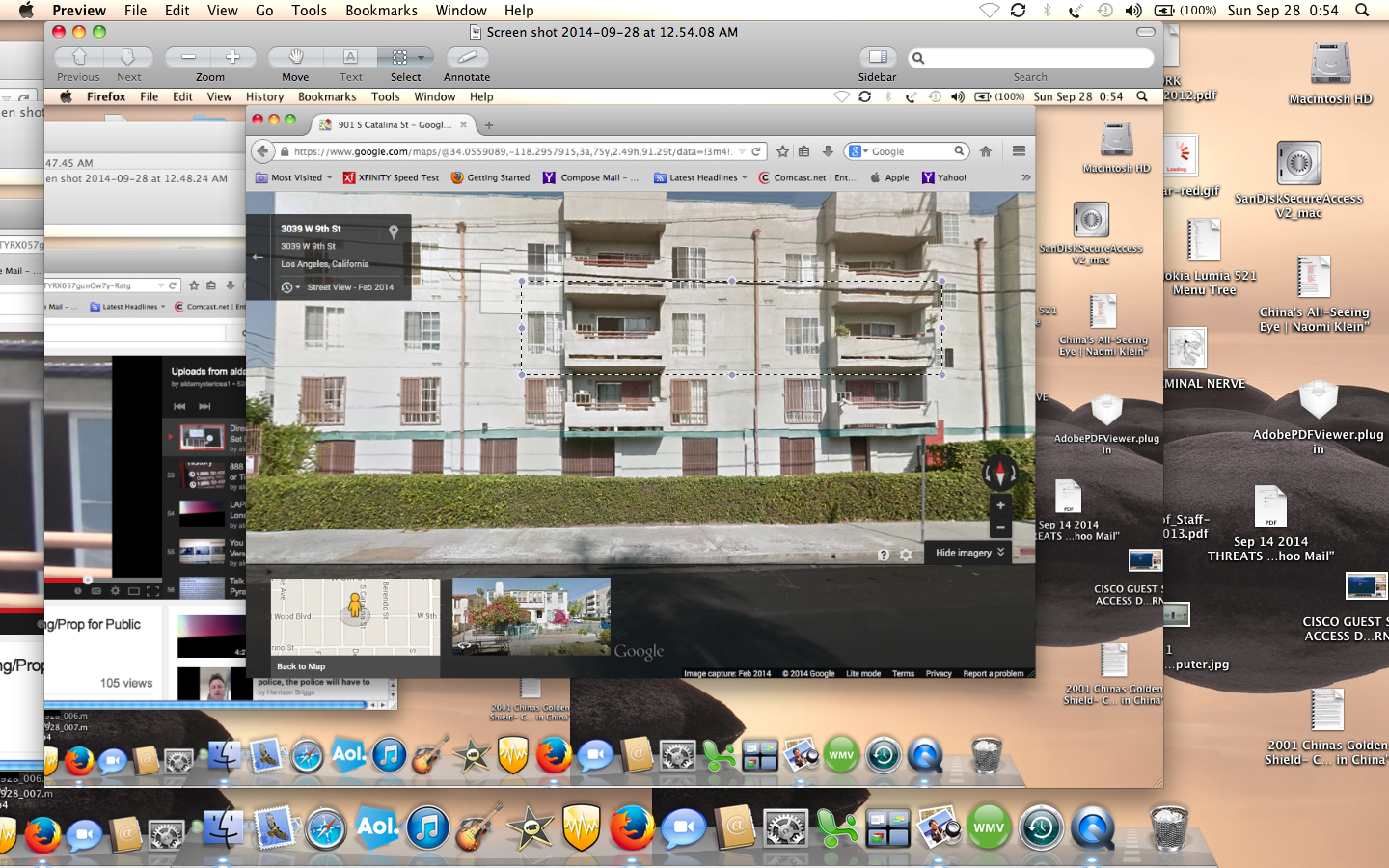
Task: Click the document proxy icon in title
Action: coord(475,32)
